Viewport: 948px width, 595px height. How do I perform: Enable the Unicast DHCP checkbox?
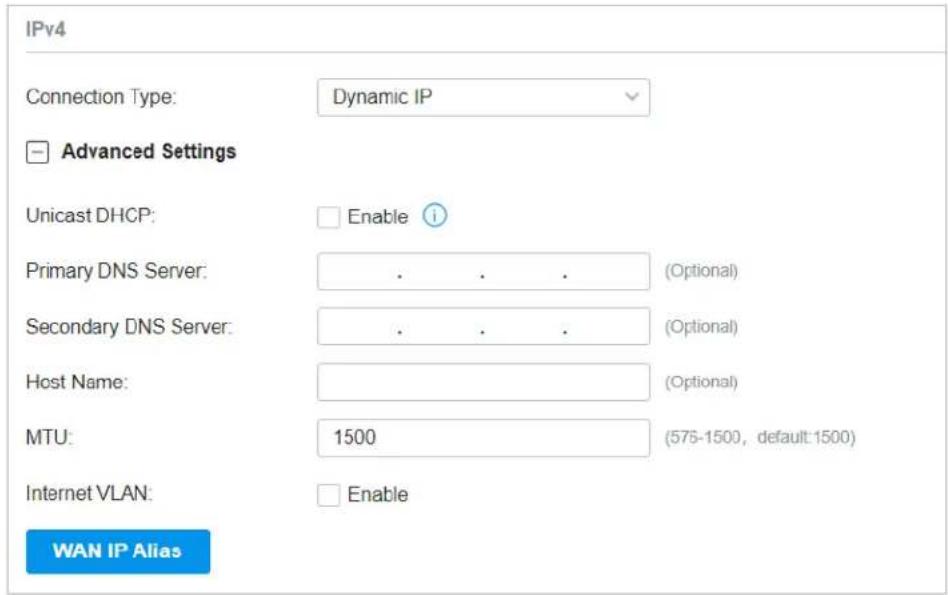[328, 217]
